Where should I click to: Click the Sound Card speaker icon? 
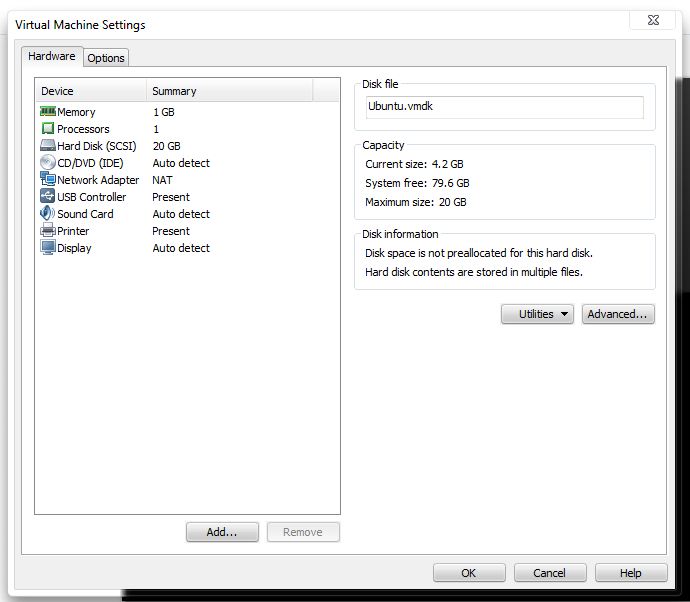(x=48, y=213)
